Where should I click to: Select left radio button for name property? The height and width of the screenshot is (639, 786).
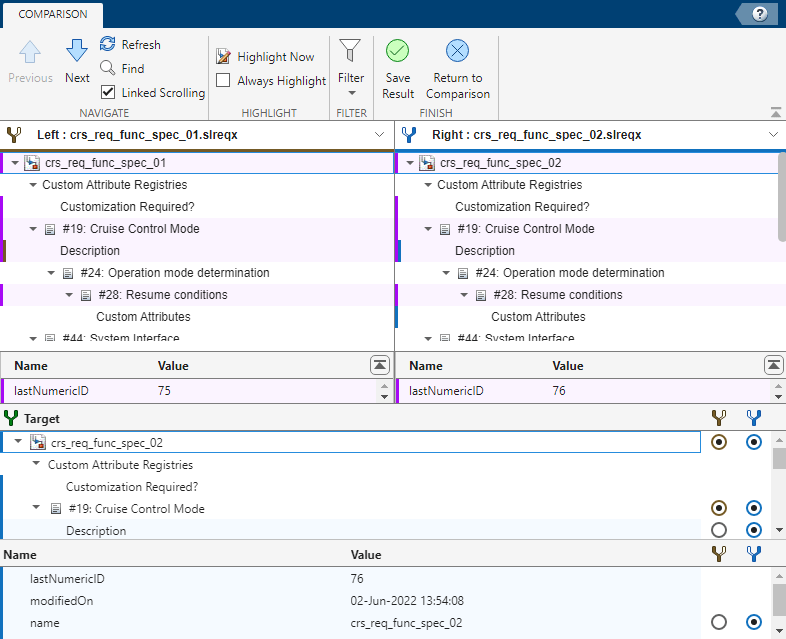tap(718, 622)
